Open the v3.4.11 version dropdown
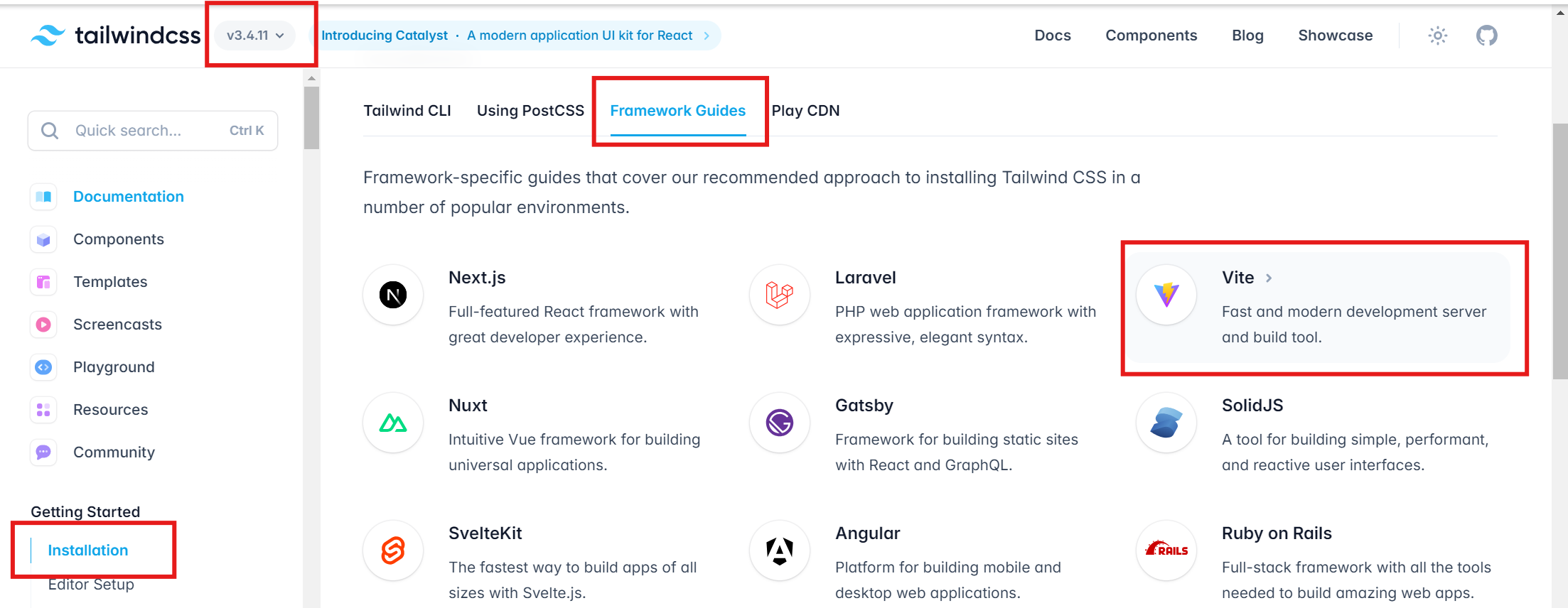1568x608 pixels. click(255, 36)
